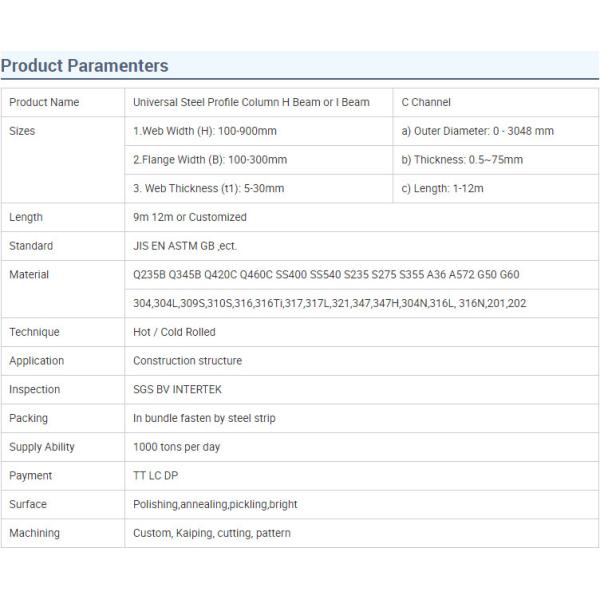600x600 pixels.
Task: Select the c) Length 1-12m cell
Action: tap(444, 188)
